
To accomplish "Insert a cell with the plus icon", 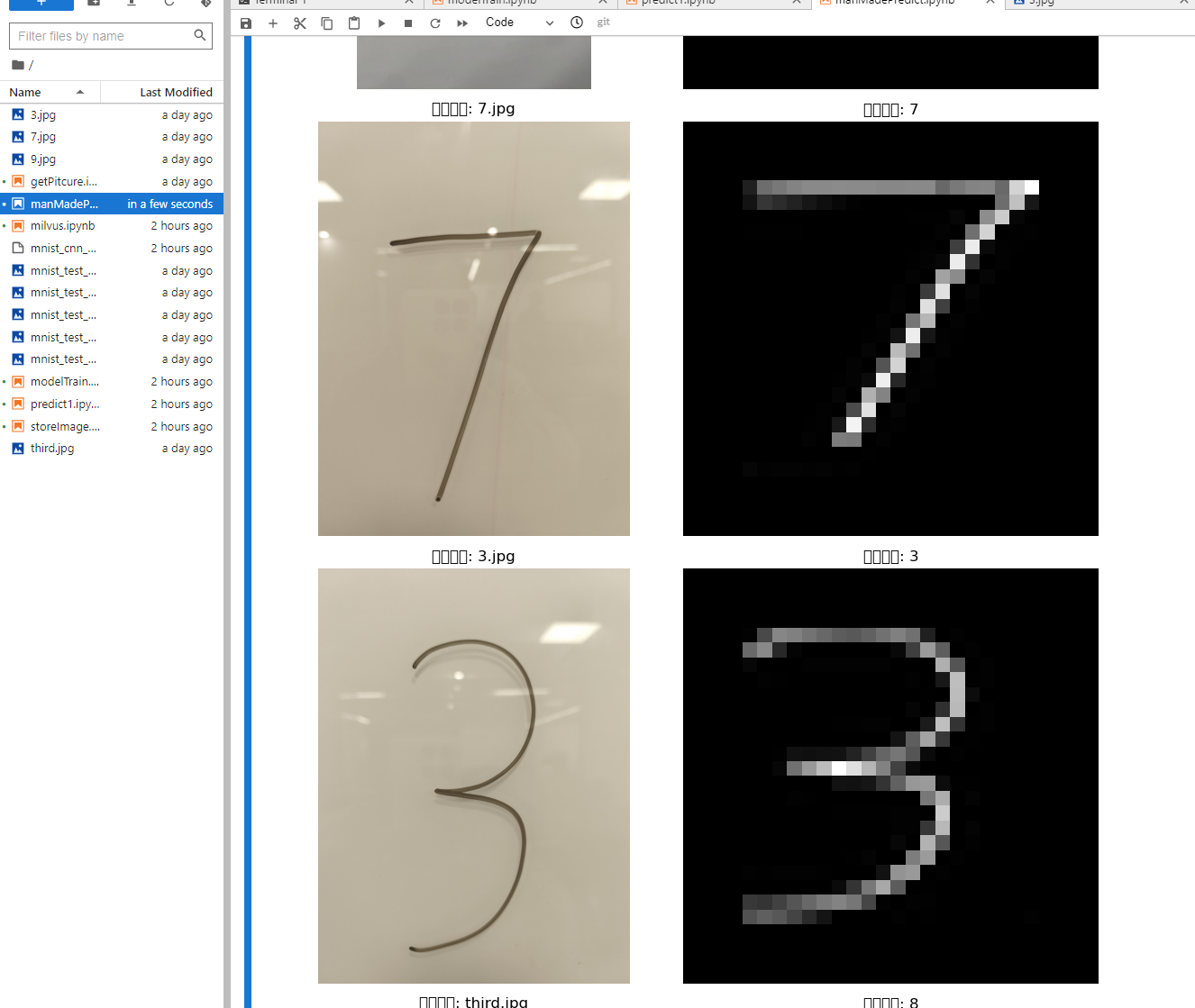I will (273, 23).
